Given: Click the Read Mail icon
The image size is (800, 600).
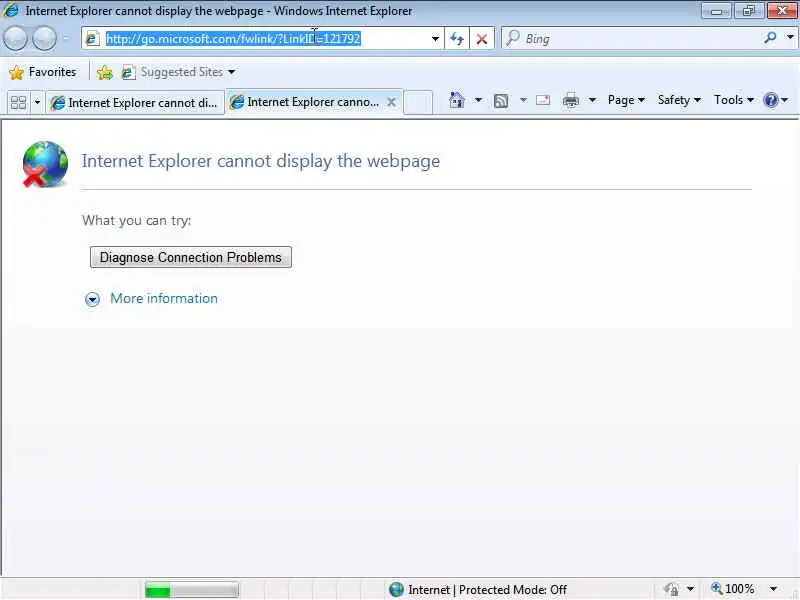Looking at the screenshot, I should coord(543,100).
